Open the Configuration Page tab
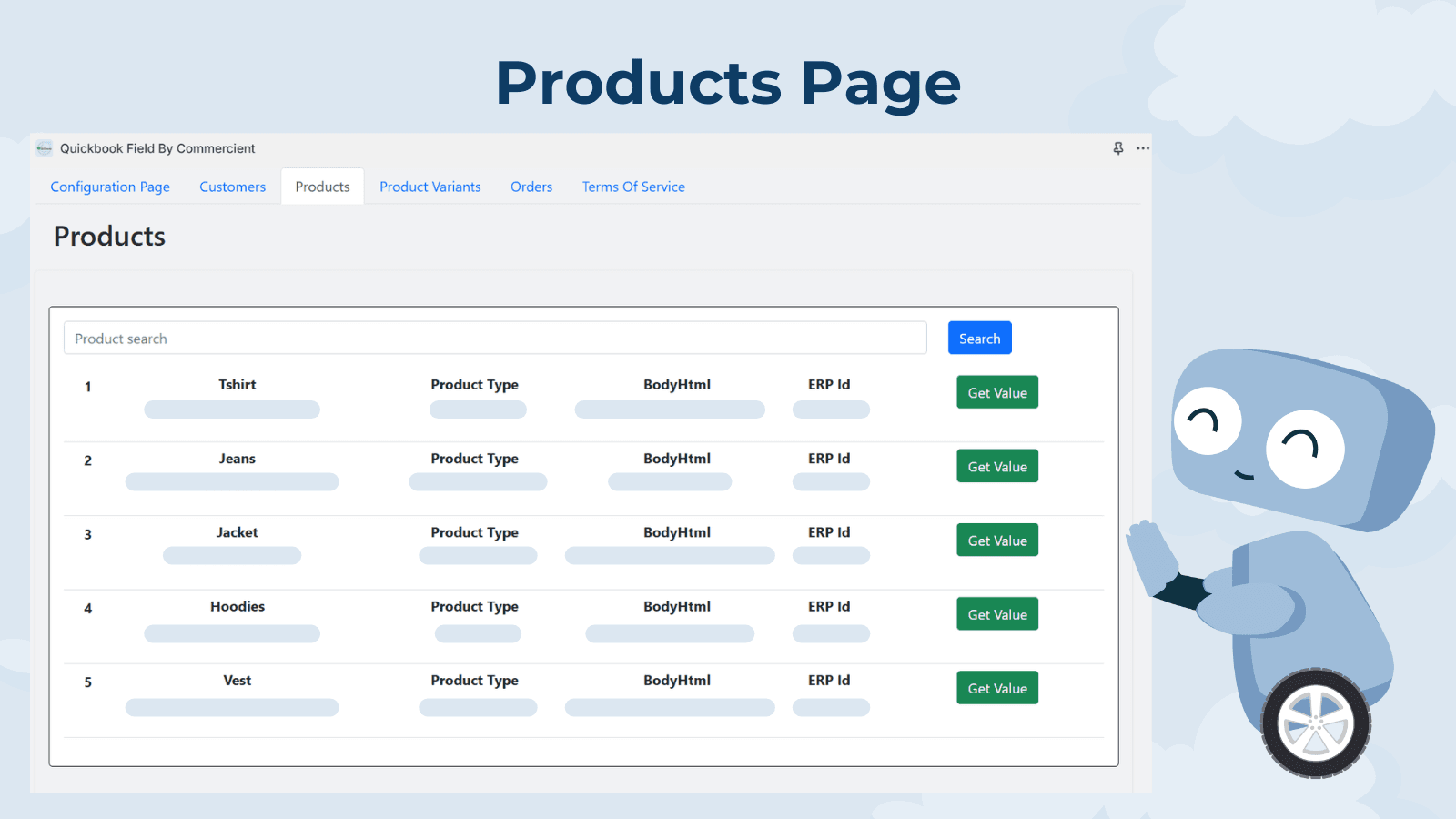Screen dimensions: 1456x819 pyautogui.click(x=110, y=187)
